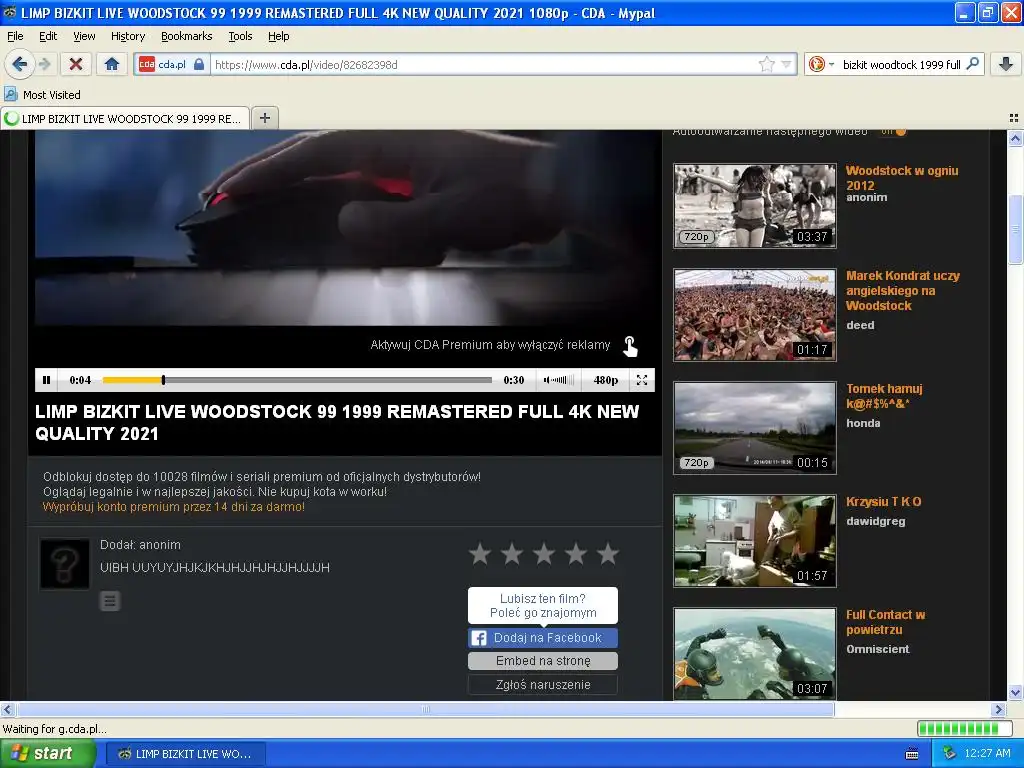Image resolution: width=1024 pixels, height=768 pixels.
Task: Open the Home page button
Action: (x=112, y=64)
